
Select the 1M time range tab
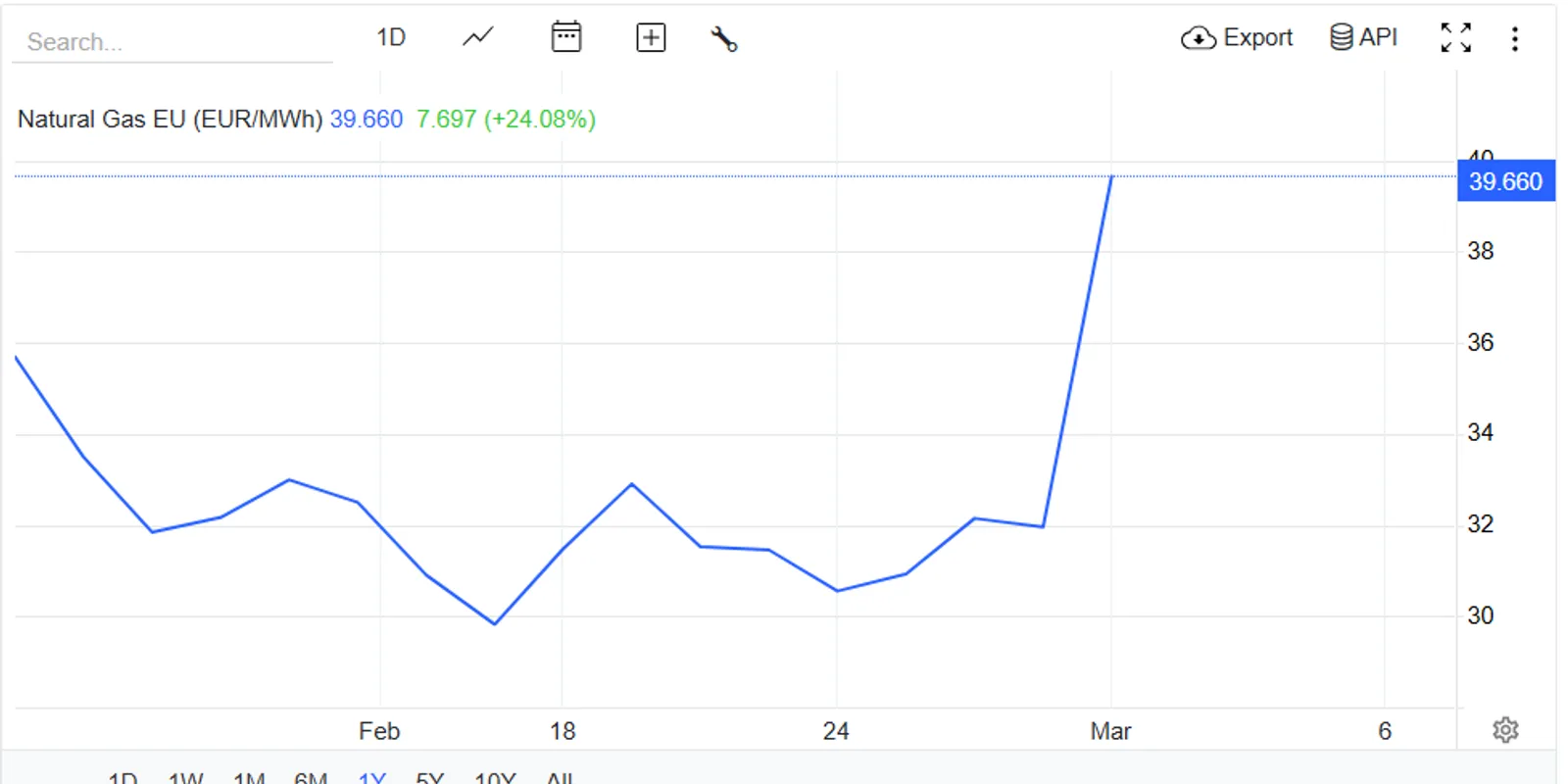249,778
